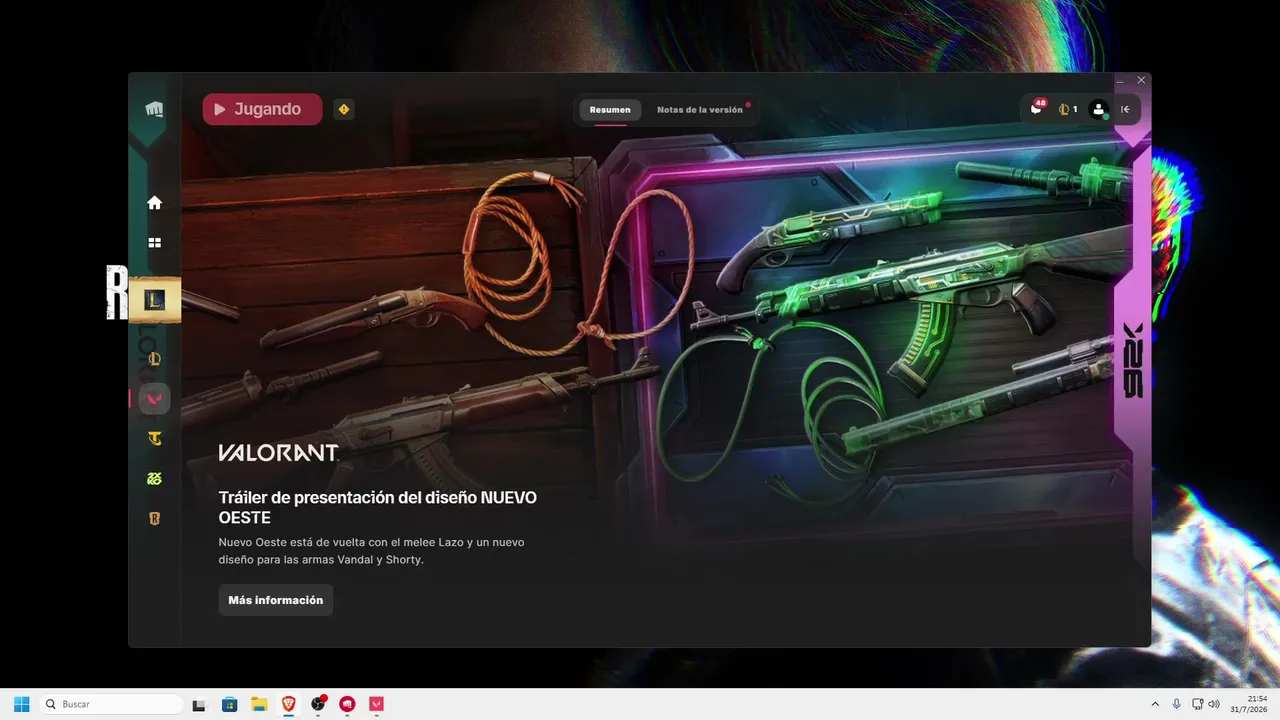Select the highlighted gold League of Legends tile
The width and height of the screenshot is (1280, 720).
coord(155,300)
